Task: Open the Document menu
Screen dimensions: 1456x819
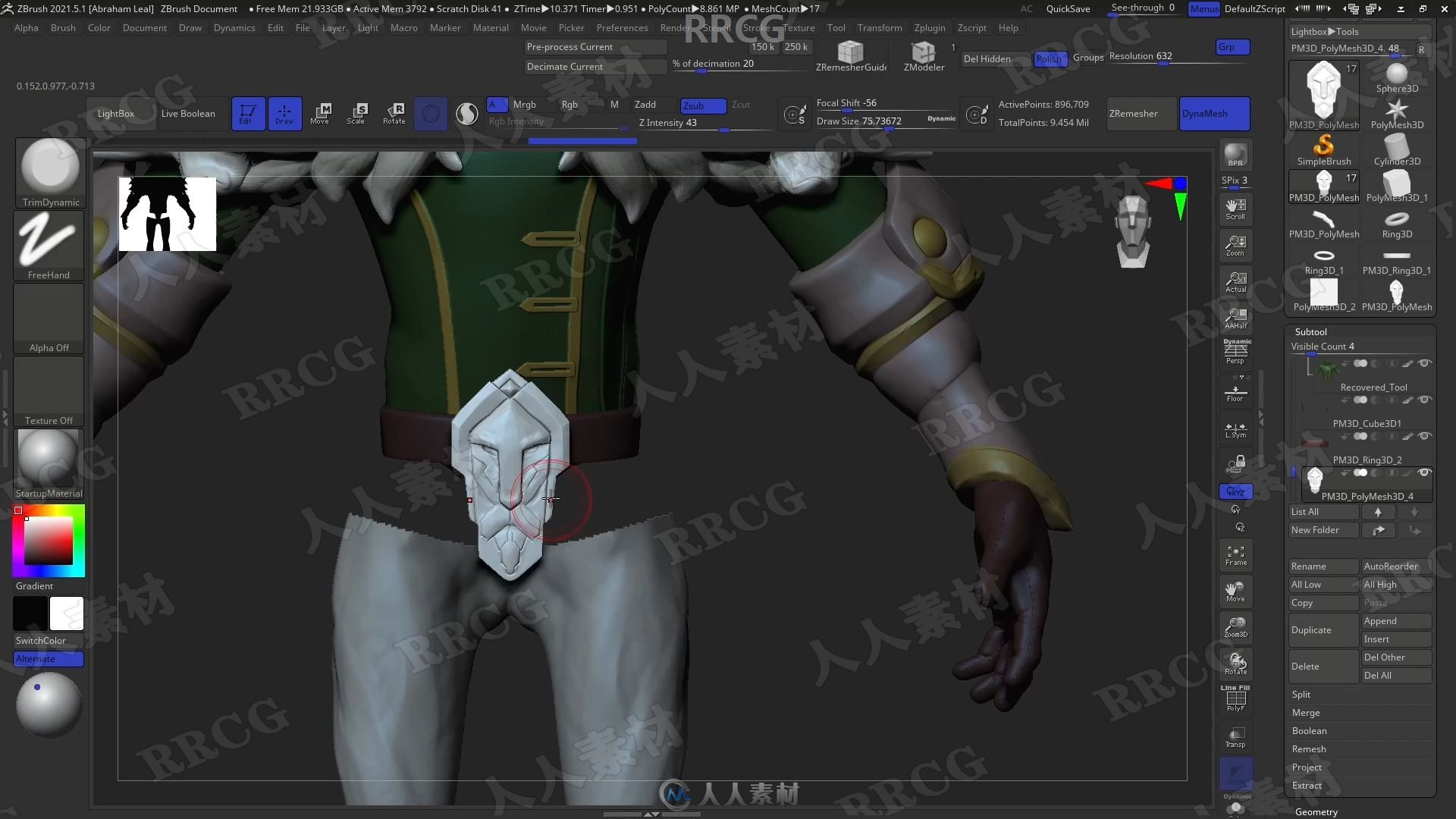Action: click(144, 27)
